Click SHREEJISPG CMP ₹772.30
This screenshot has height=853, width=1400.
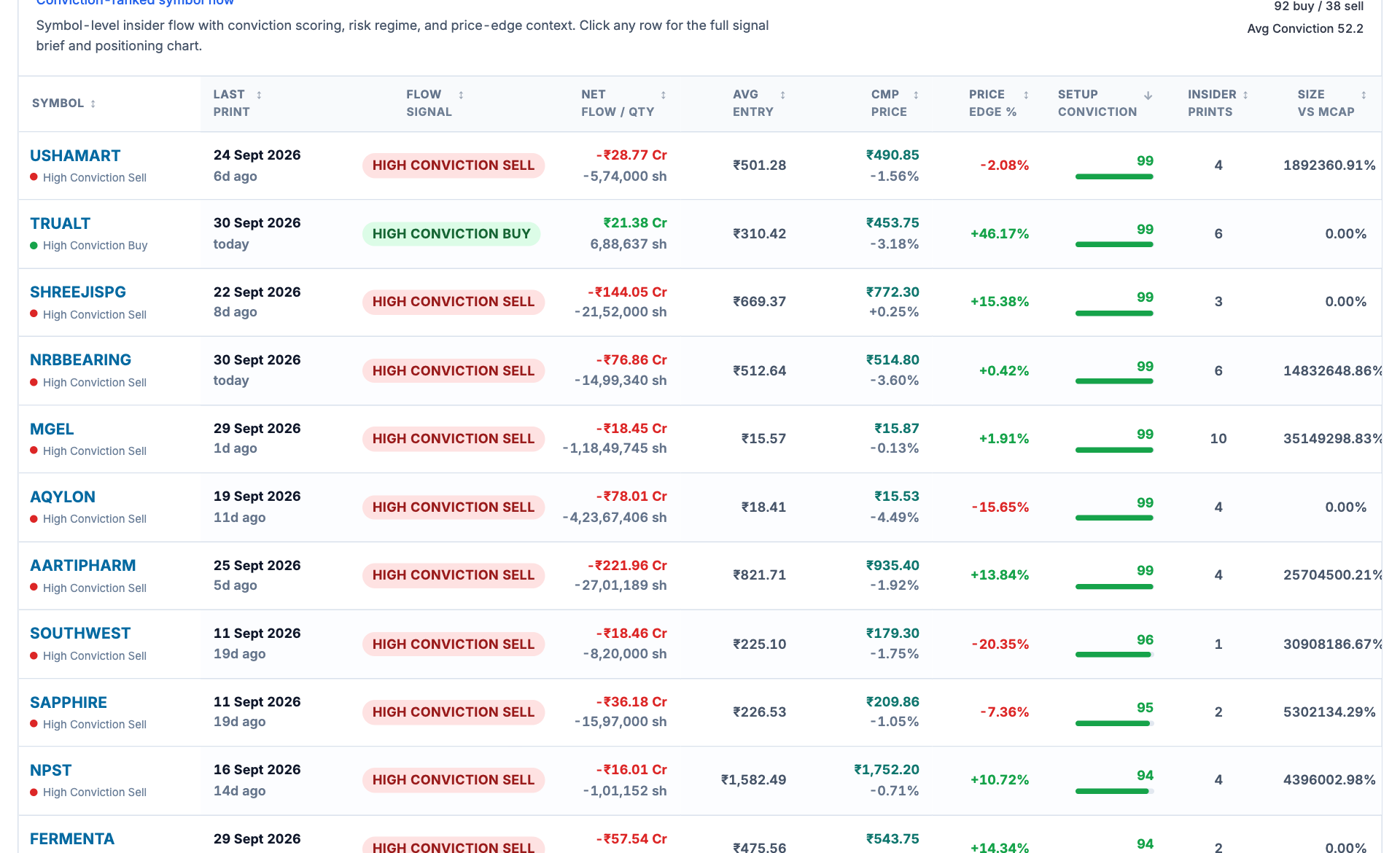click(x=892, y=292)
